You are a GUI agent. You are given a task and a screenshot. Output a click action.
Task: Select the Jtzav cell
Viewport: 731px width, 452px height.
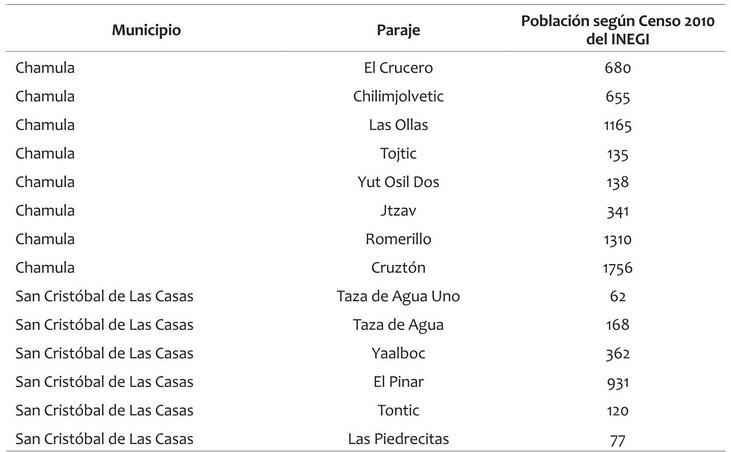[x=398, y=211]
